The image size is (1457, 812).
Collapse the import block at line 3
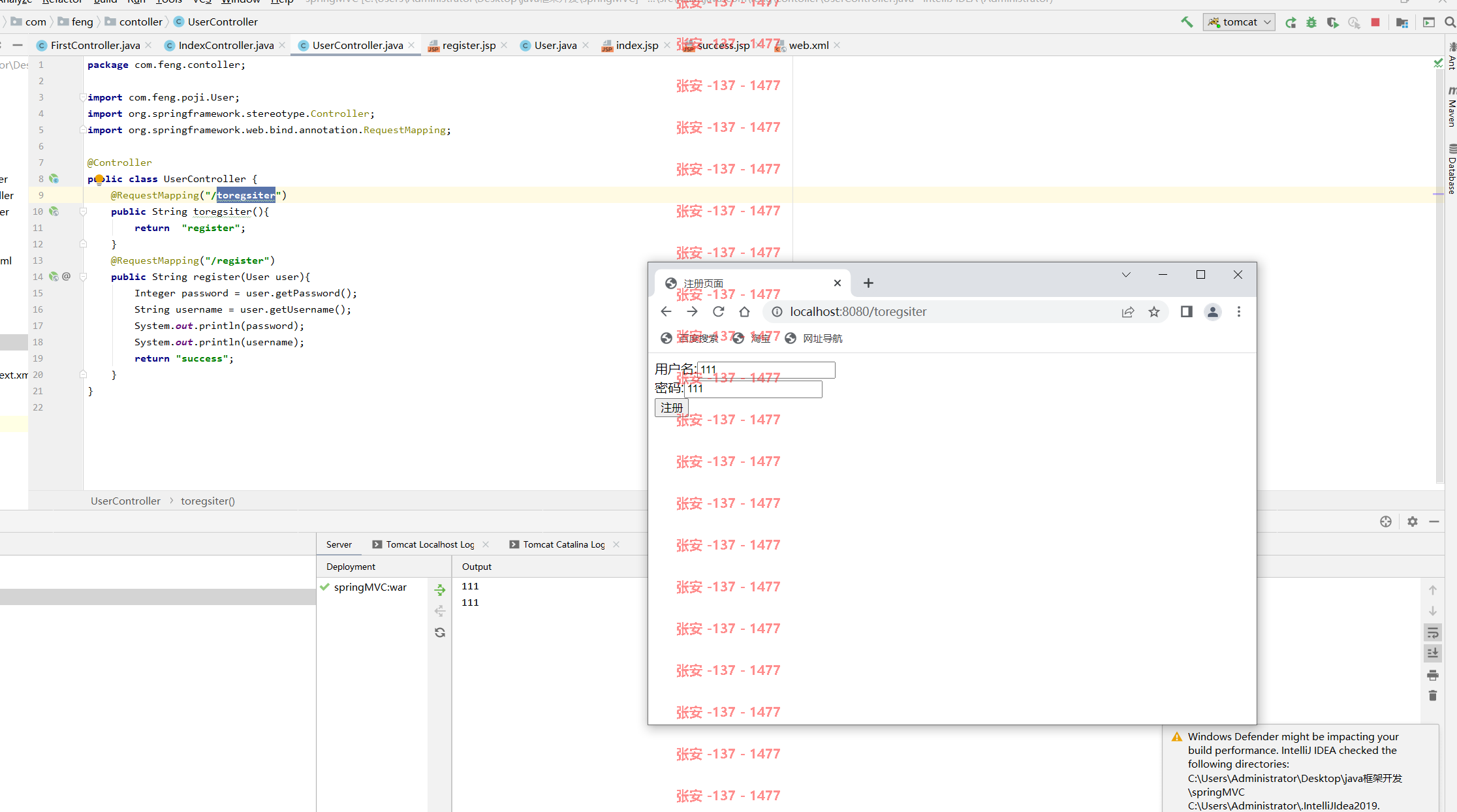pos(83,97)
